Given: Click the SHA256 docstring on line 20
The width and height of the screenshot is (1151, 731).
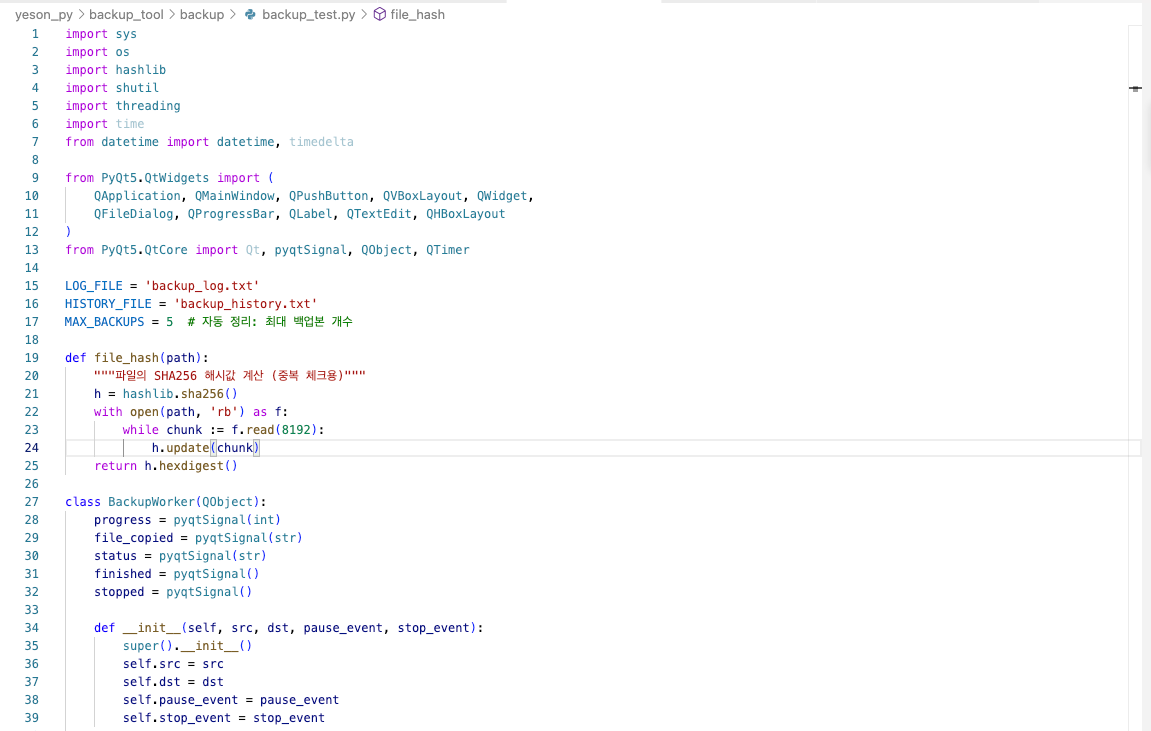Looking at the screenshot, I should point(229,376).
